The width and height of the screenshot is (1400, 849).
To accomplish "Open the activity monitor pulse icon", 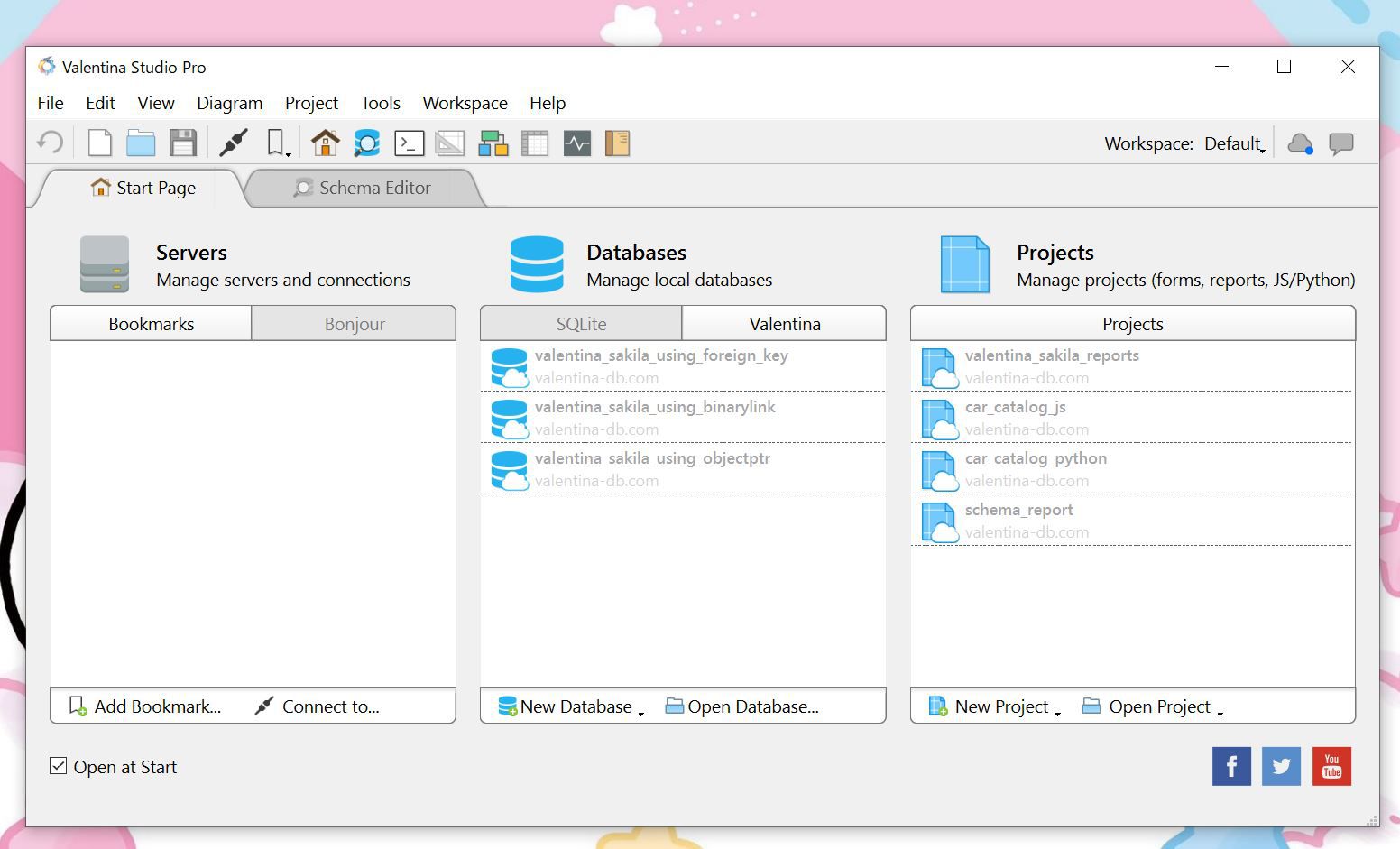I will [x=577, y=143].
